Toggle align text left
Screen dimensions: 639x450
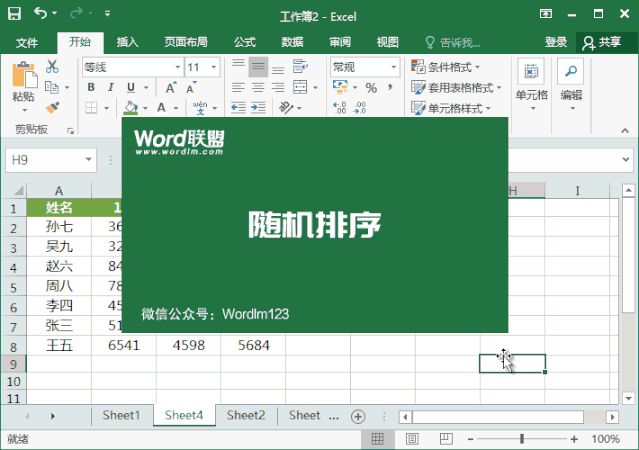pos(238,87)
